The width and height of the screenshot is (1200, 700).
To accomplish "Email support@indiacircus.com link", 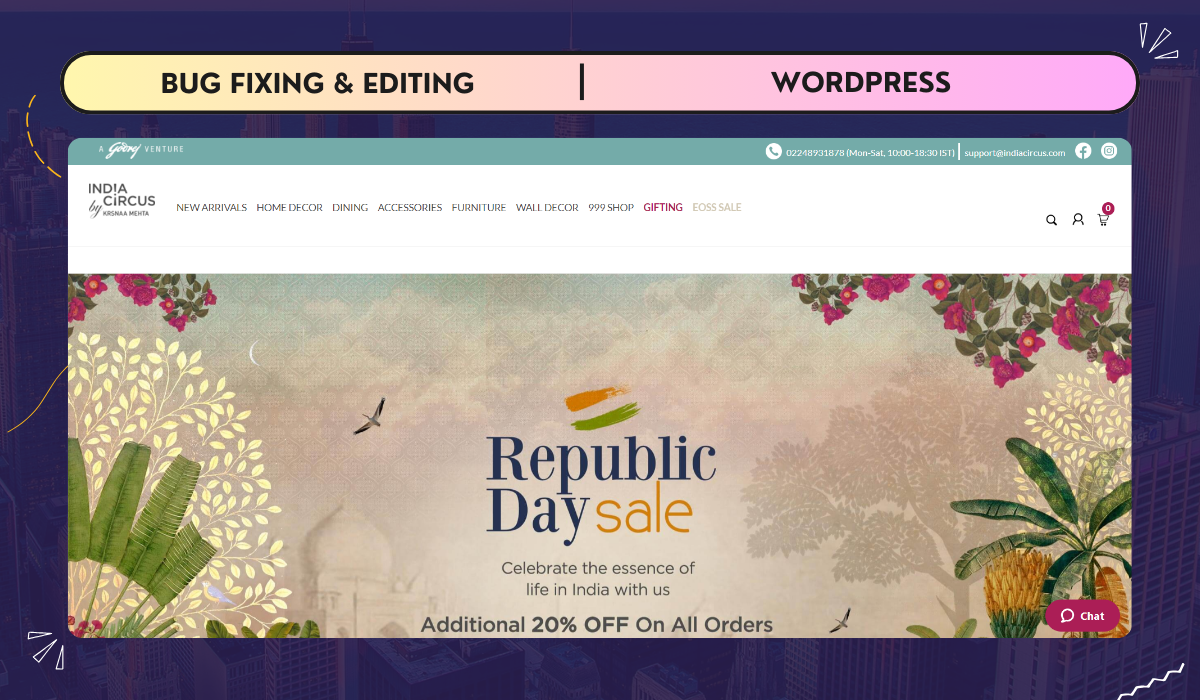I will tap(1015, 153).
